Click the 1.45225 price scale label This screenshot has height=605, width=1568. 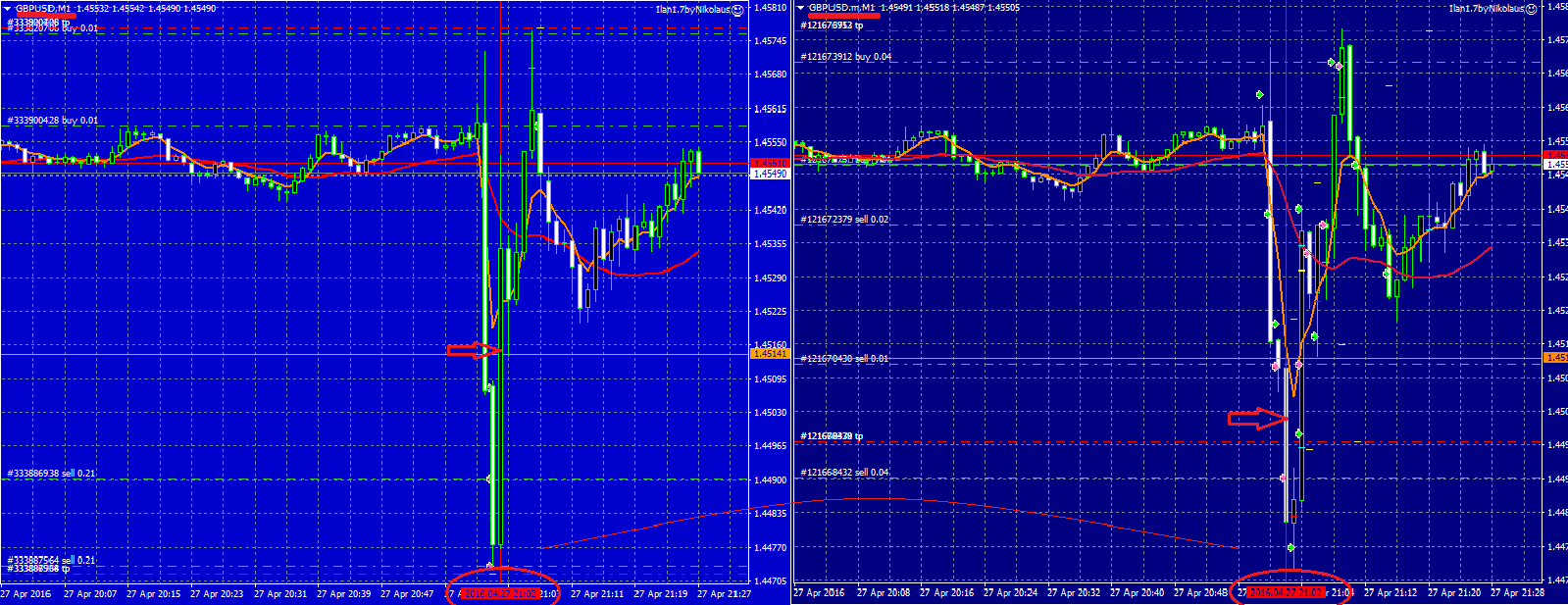pyautogui.click(x=771, y=312)
